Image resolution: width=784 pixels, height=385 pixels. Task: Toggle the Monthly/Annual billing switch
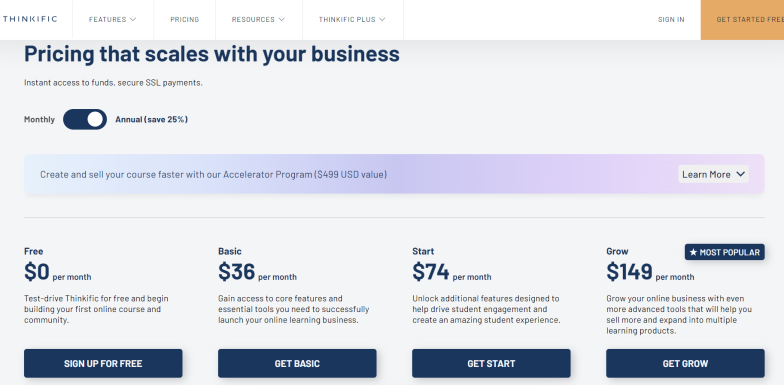coord(85,120)
